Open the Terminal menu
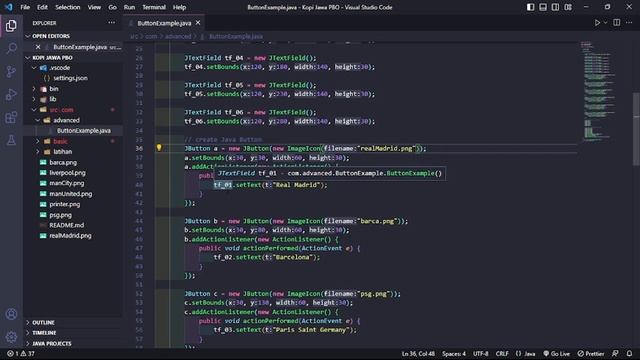This screenshot has height=360, width=640. point(154,7)
